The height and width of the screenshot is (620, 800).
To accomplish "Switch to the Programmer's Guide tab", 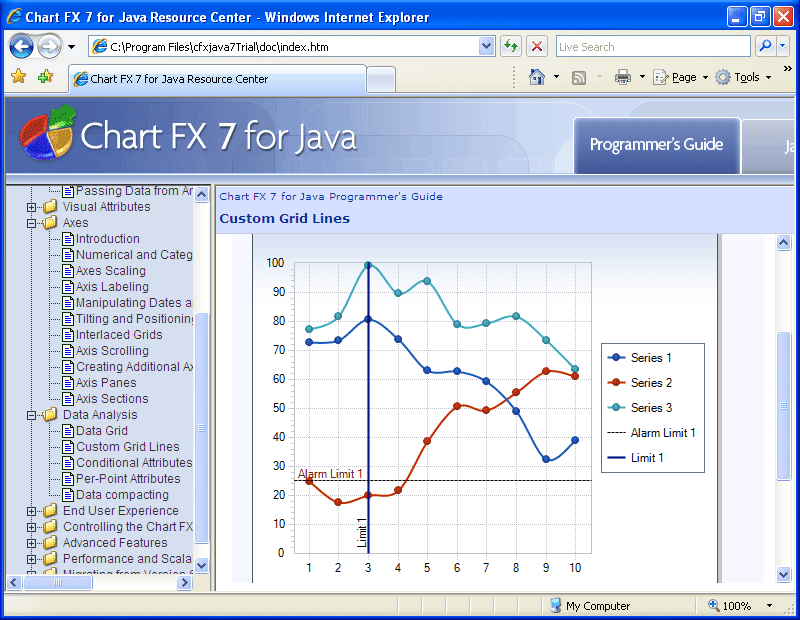I will click(657, 145).
